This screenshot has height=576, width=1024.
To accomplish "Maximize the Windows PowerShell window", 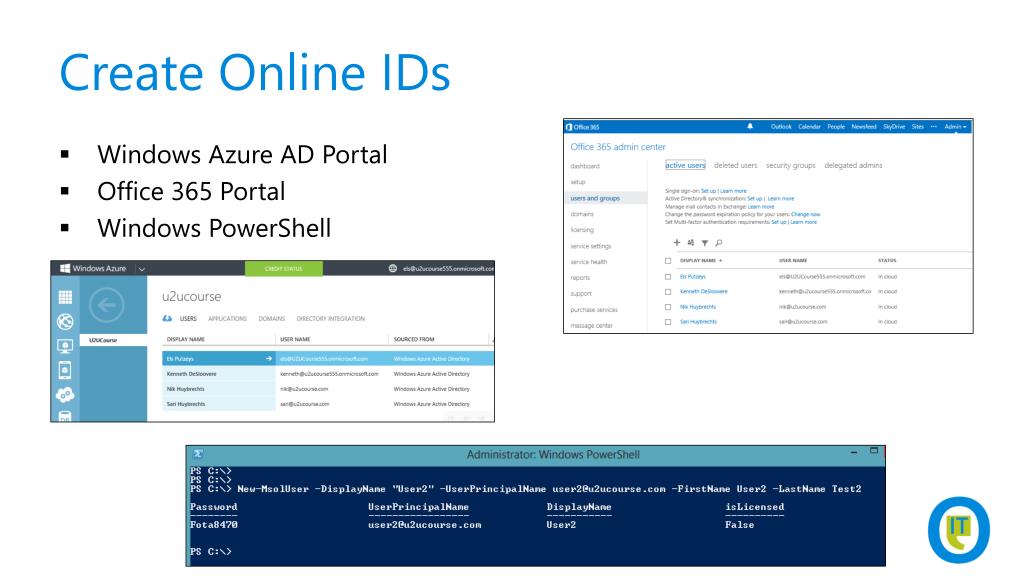I will tap(874, 451).
